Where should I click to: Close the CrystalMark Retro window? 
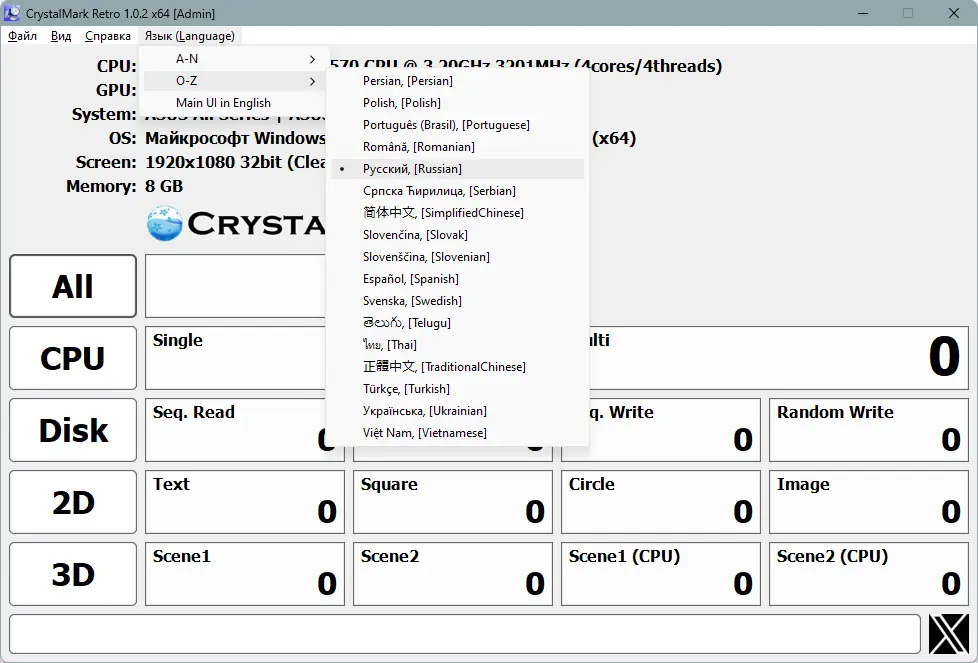[x=954, y=13]
